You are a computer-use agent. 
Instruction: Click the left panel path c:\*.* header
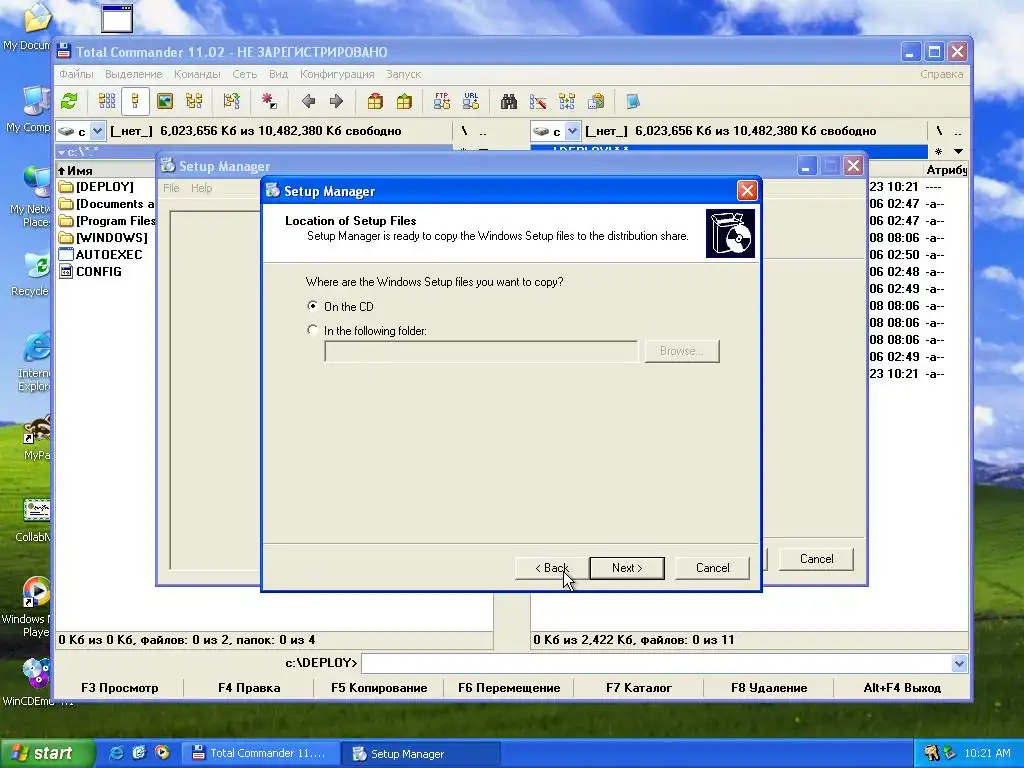point(254,152)
